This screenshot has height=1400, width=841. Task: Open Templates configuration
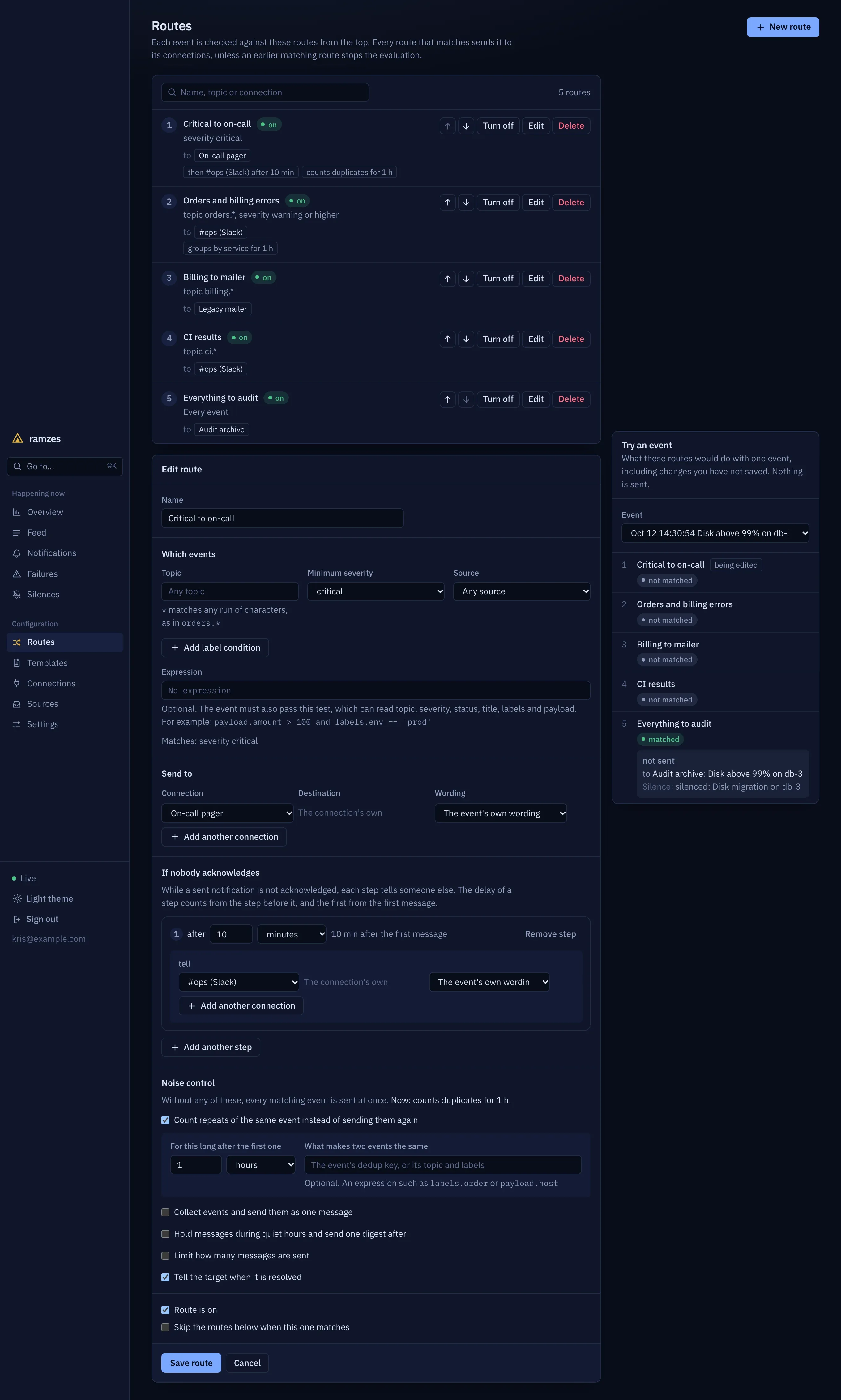65,663
